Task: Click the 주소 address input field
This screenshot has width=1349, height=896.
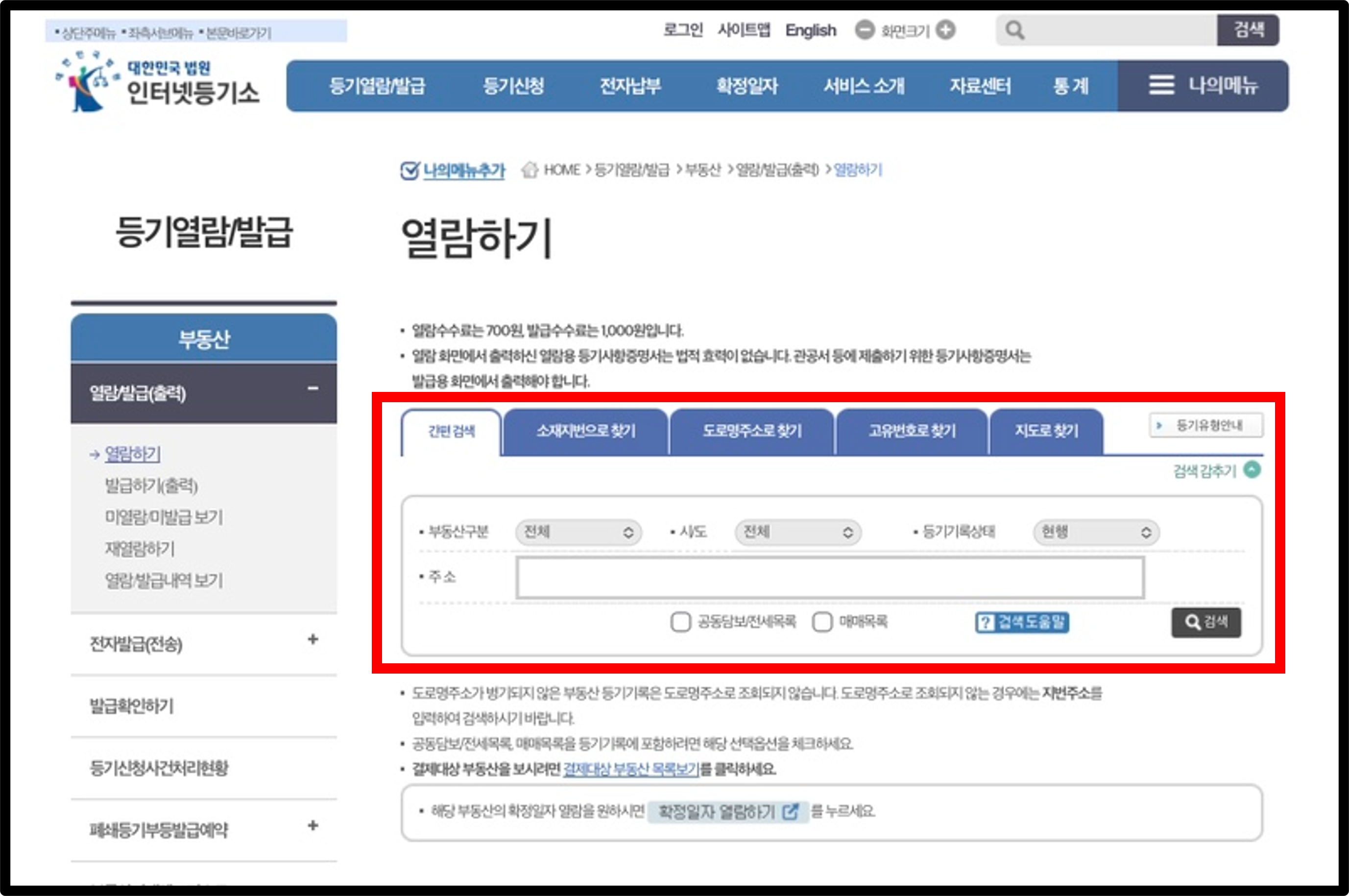Action: point(830,578)
